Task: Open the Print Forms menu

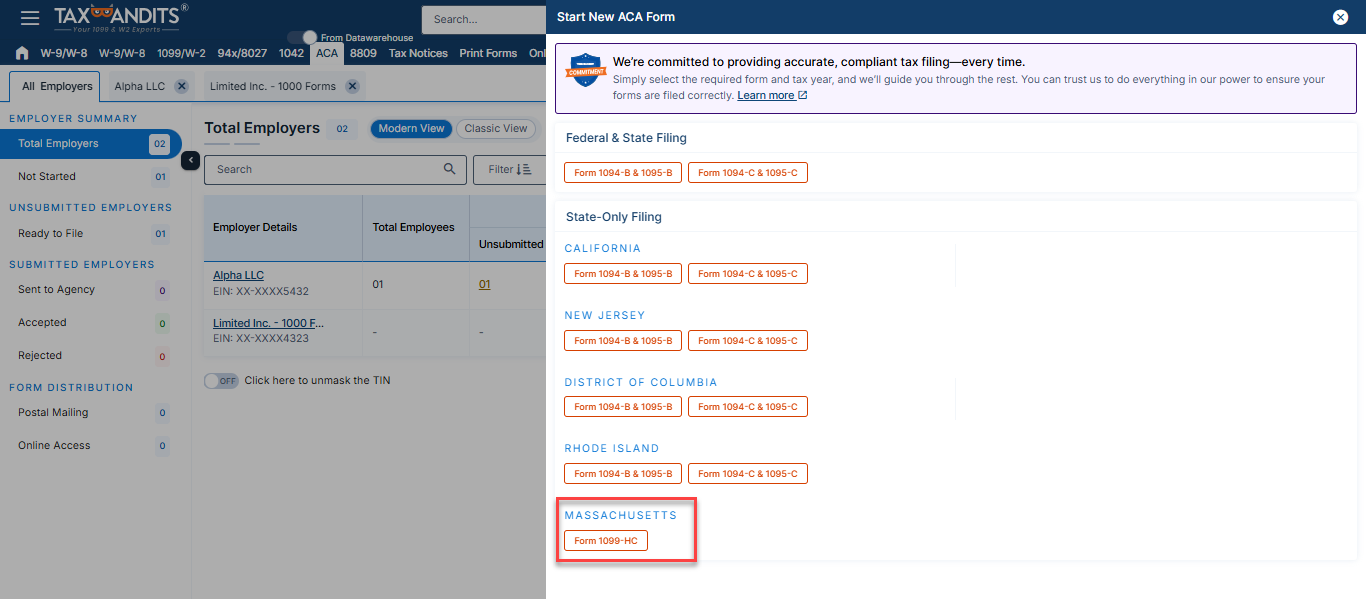Action: 488,54
